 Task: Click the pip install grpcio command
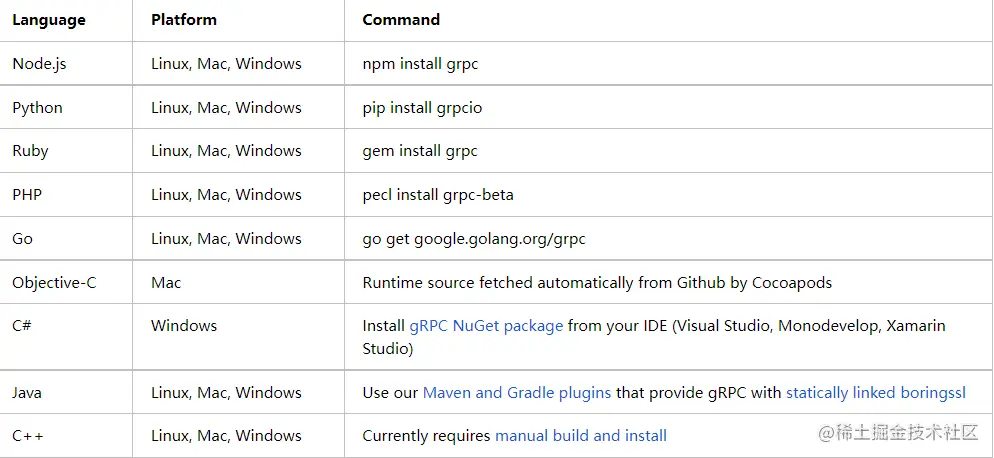[x=422, y=108]
